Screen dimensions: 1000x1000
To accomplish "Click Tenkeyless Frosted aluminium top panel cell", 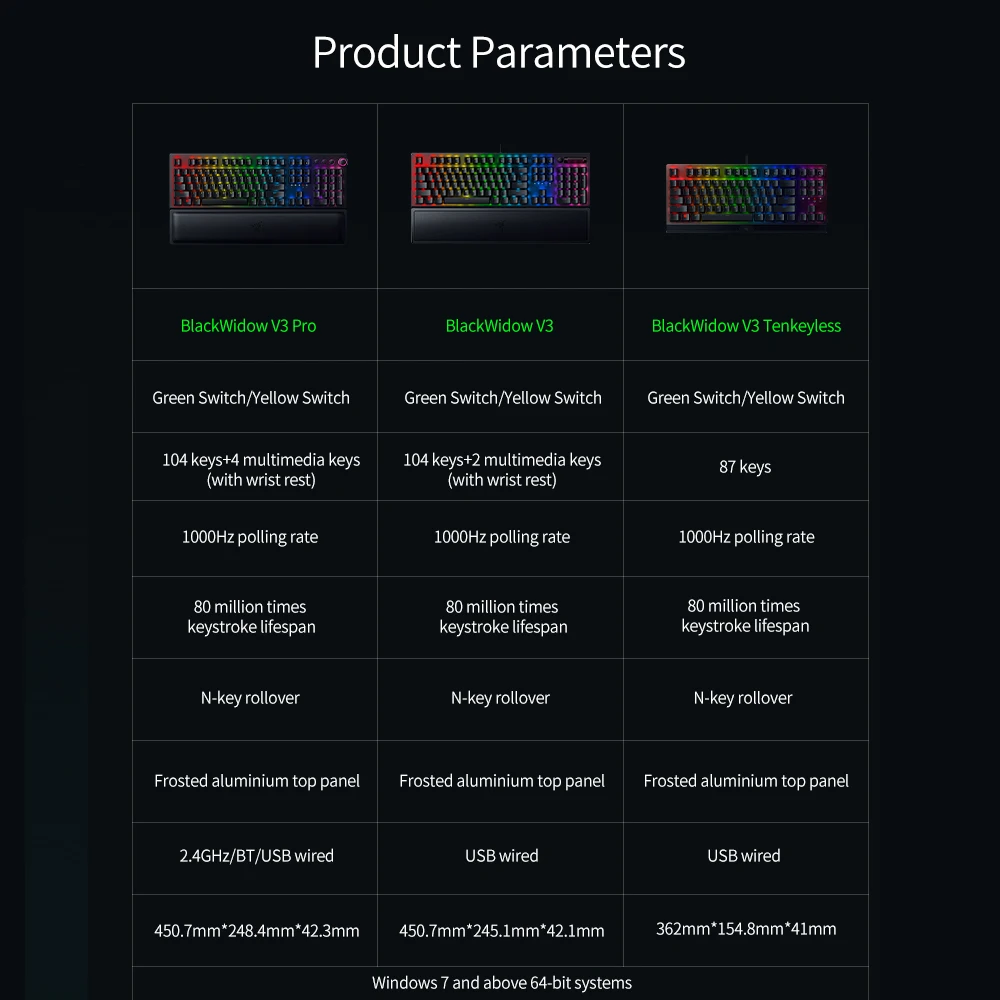I will [746, 781].
